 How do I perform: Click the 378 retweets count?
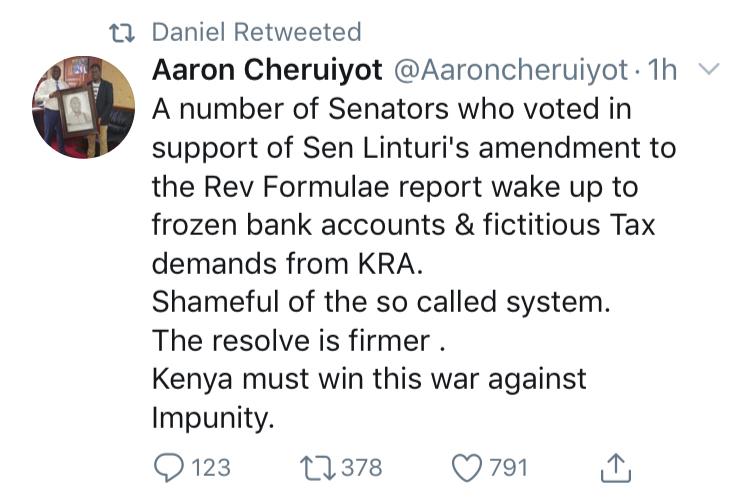[361, 467]
